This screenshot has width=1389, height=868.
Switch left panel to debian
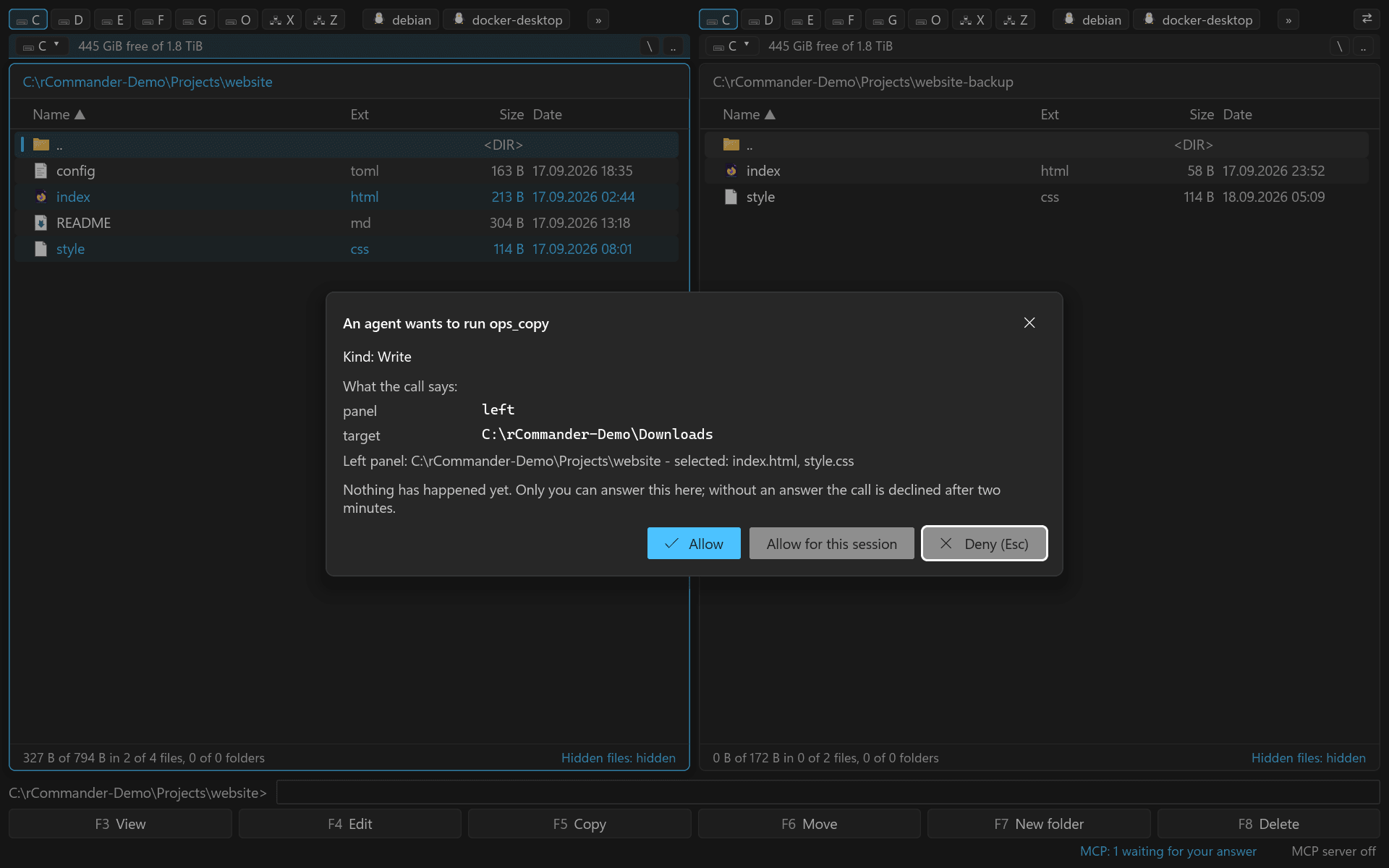click(402, 20)
